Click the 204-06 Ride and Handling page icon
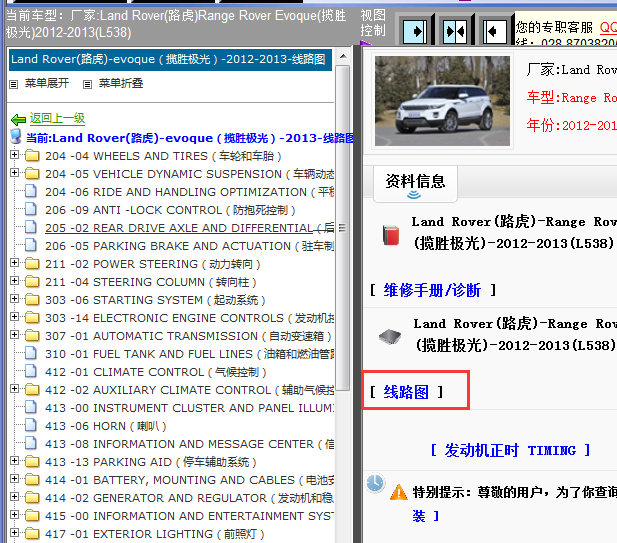Screen dimensions: 617x543 coord(31,191)
